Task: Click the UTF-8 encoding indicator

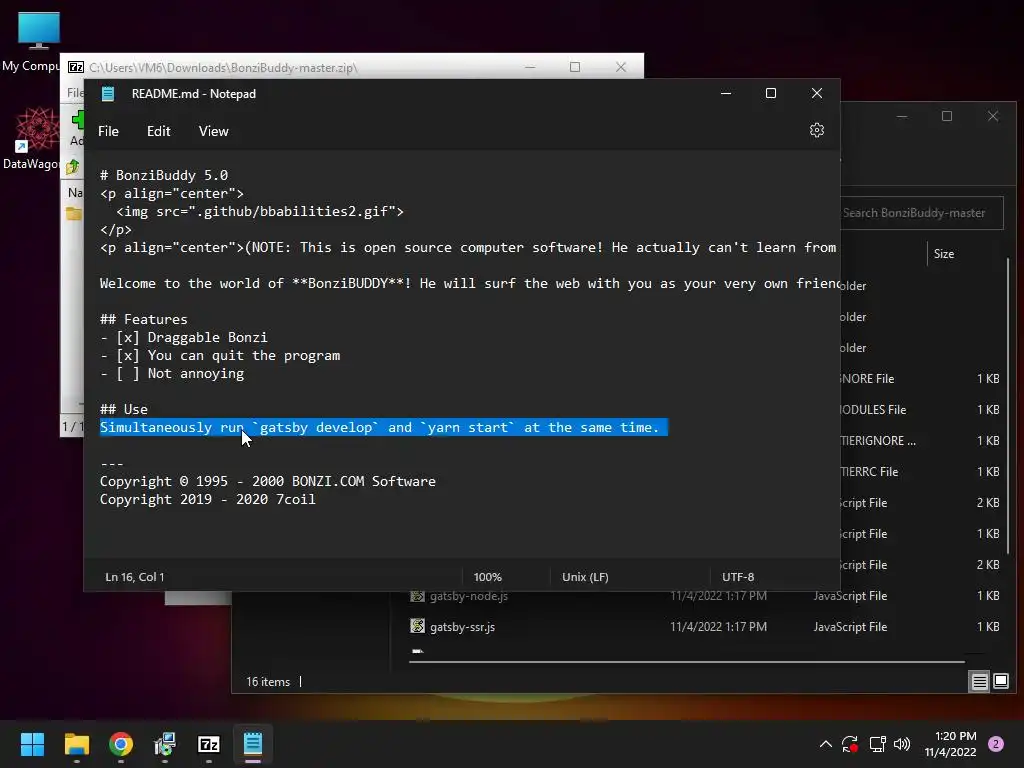Action: pyautogui.click(x=738, y=577)
